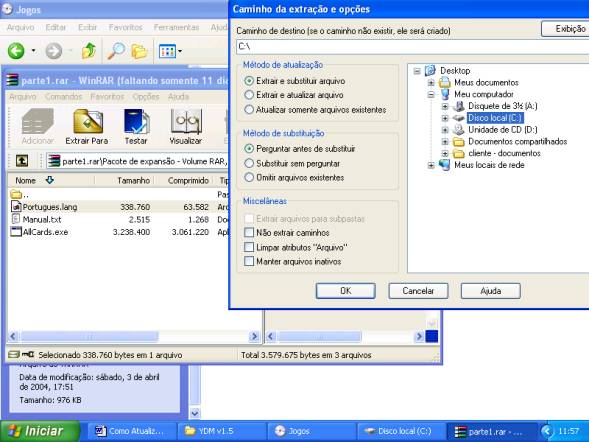The image size is (589, 442).
Task: Open WinRAR Opções menu
Action: click(x=146, y=97)
